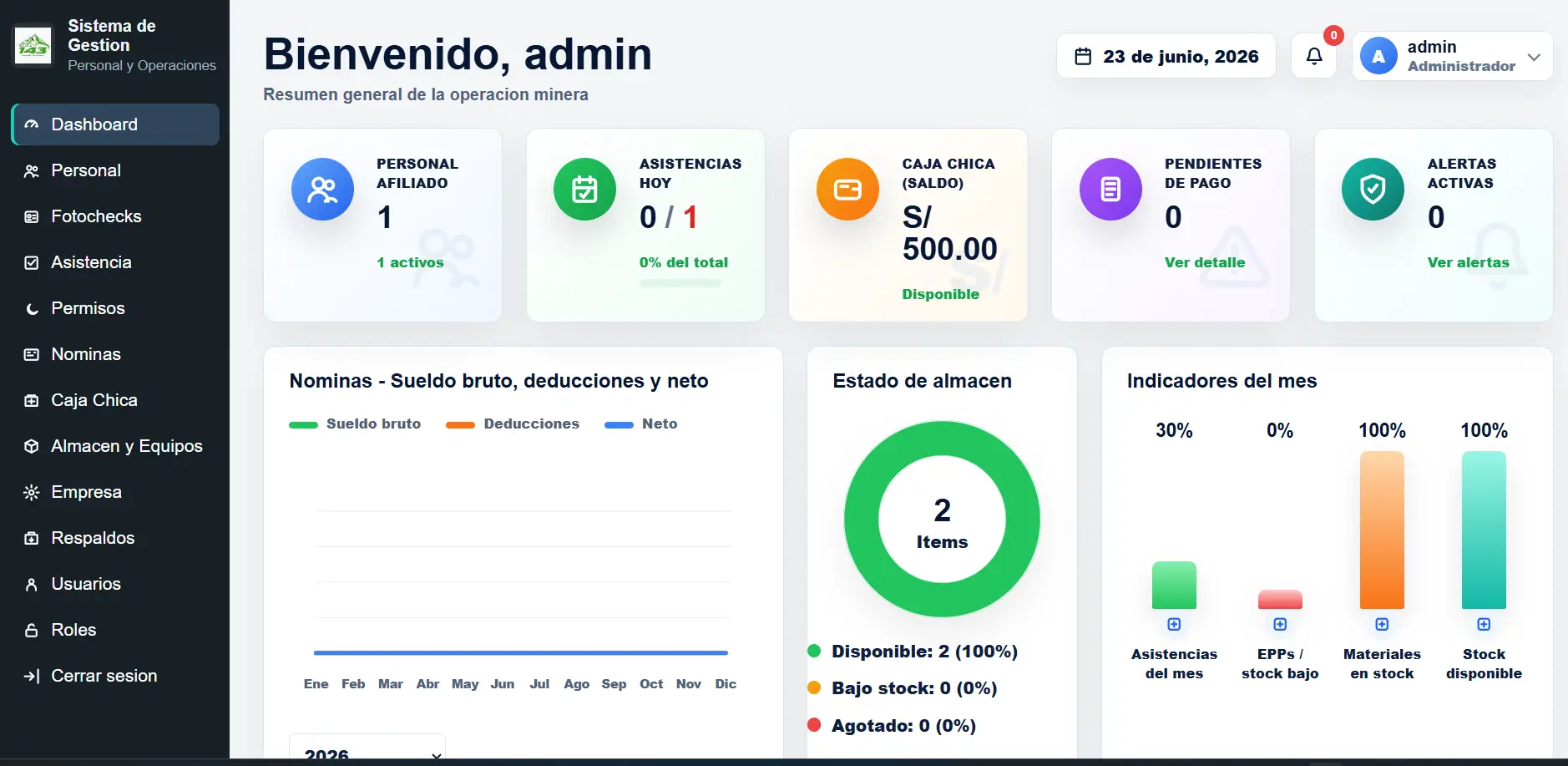
Task: Click Disponible: 2 (100%) legend entry
Action: click(913, 652)
